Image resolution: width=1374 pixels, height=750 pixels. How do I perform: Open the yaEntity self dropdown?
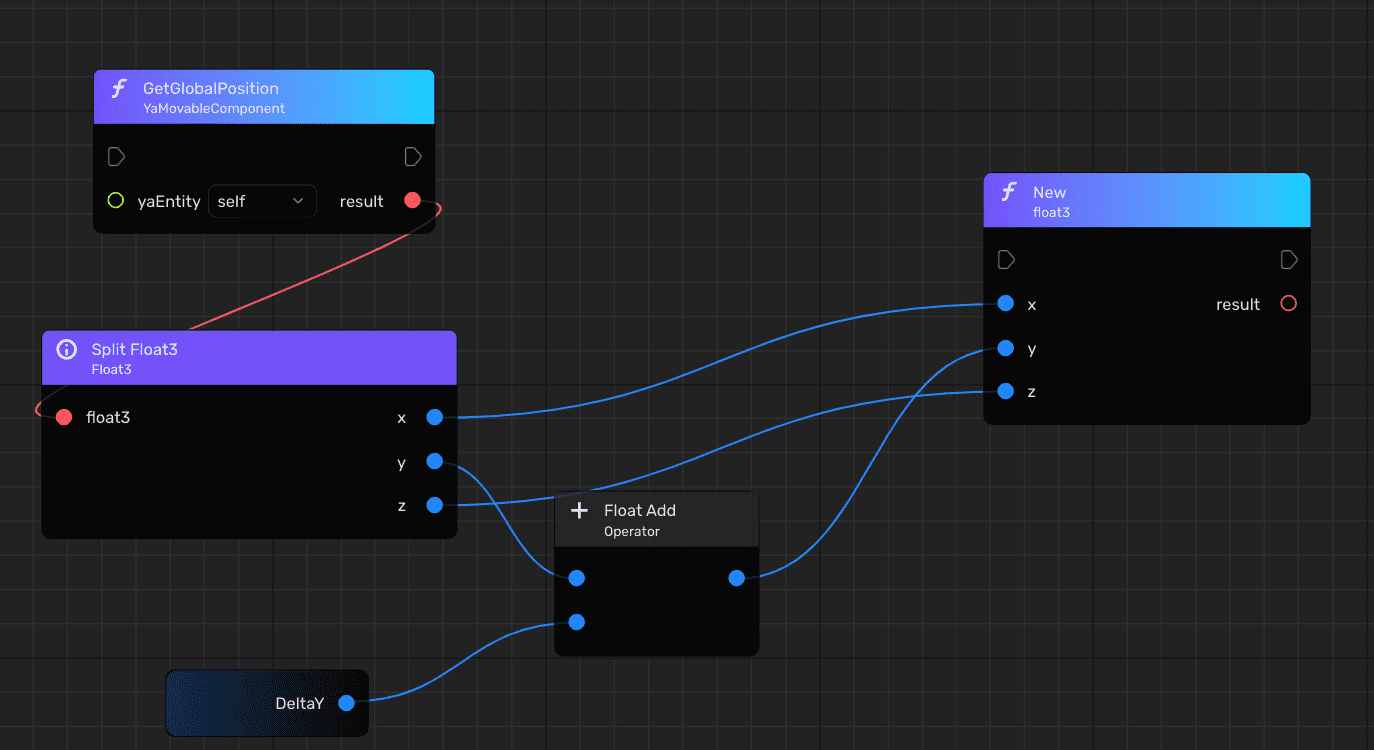tap(262, 201)
